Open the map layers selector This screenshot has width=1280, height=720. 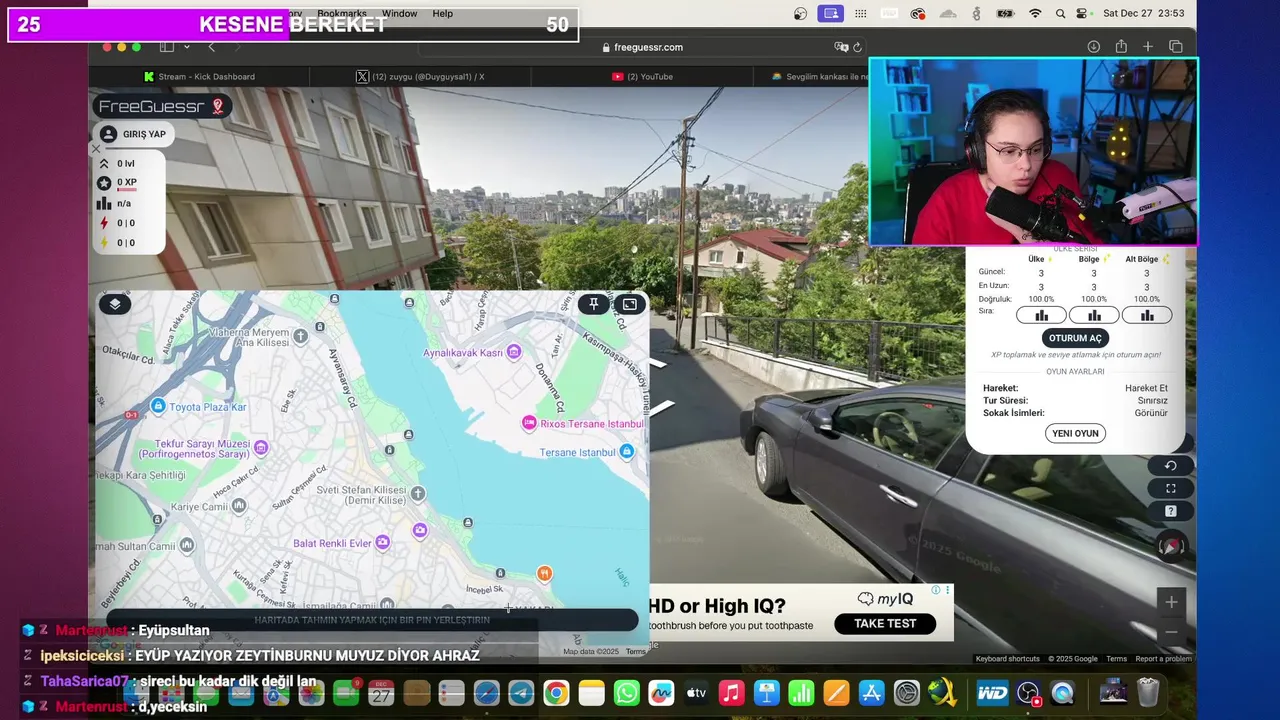pos(115,304)
